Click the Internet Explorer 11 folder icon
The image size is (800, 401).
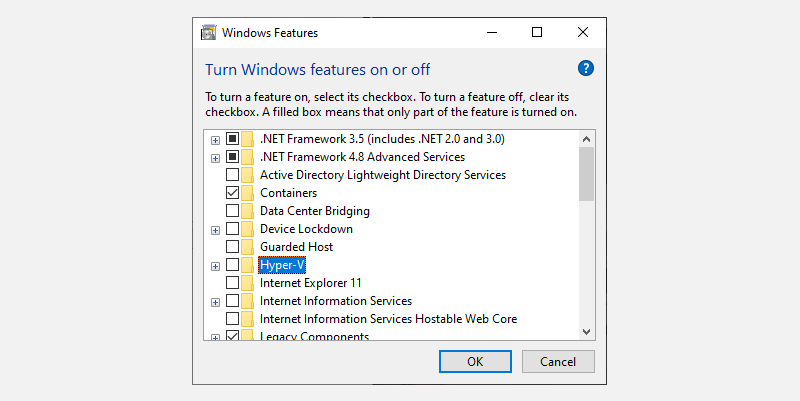point(247,283)
